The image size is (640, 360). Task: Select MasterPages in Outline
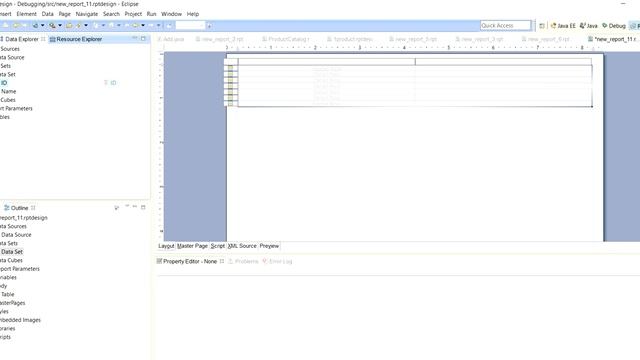[13, 303]
